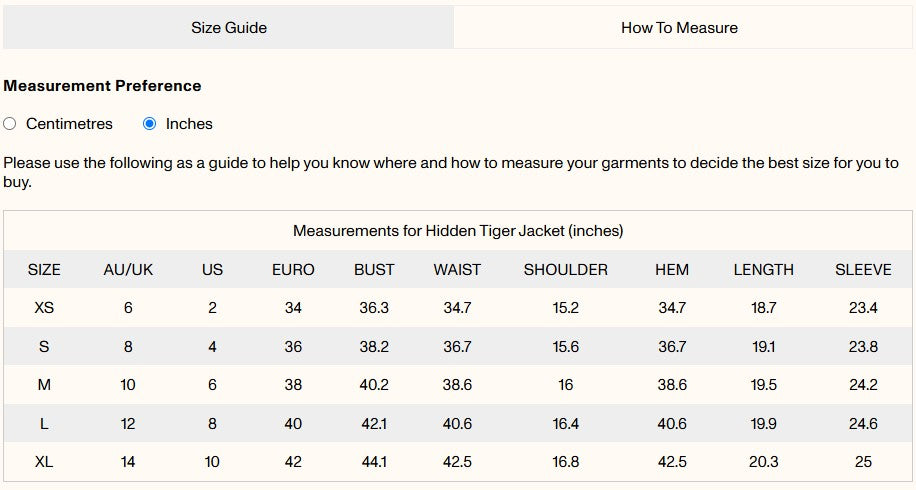Click the Hidden Tiger Jacket table title
Viewport: 916px width, 490px height.
458,231
